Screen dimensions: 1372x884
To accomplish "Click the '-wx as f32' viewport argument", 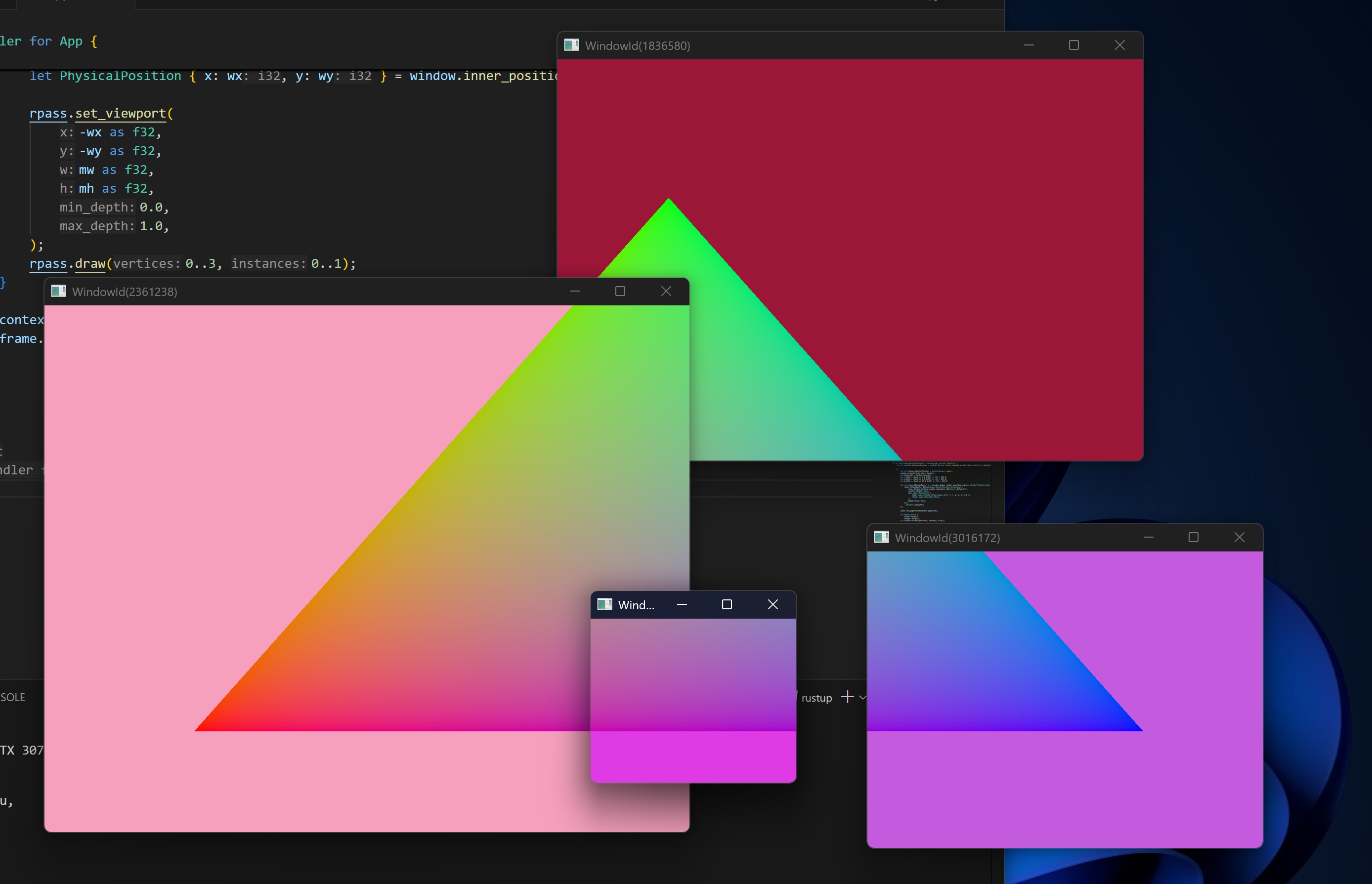I will coord(117,132).
